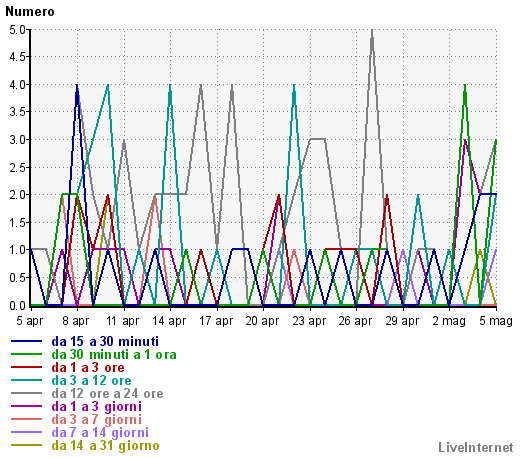Click the 'da 30 minuti a 1 ora' legend label
The height and width of the screenshot is (457, 520).
click(x=114, y=354)
